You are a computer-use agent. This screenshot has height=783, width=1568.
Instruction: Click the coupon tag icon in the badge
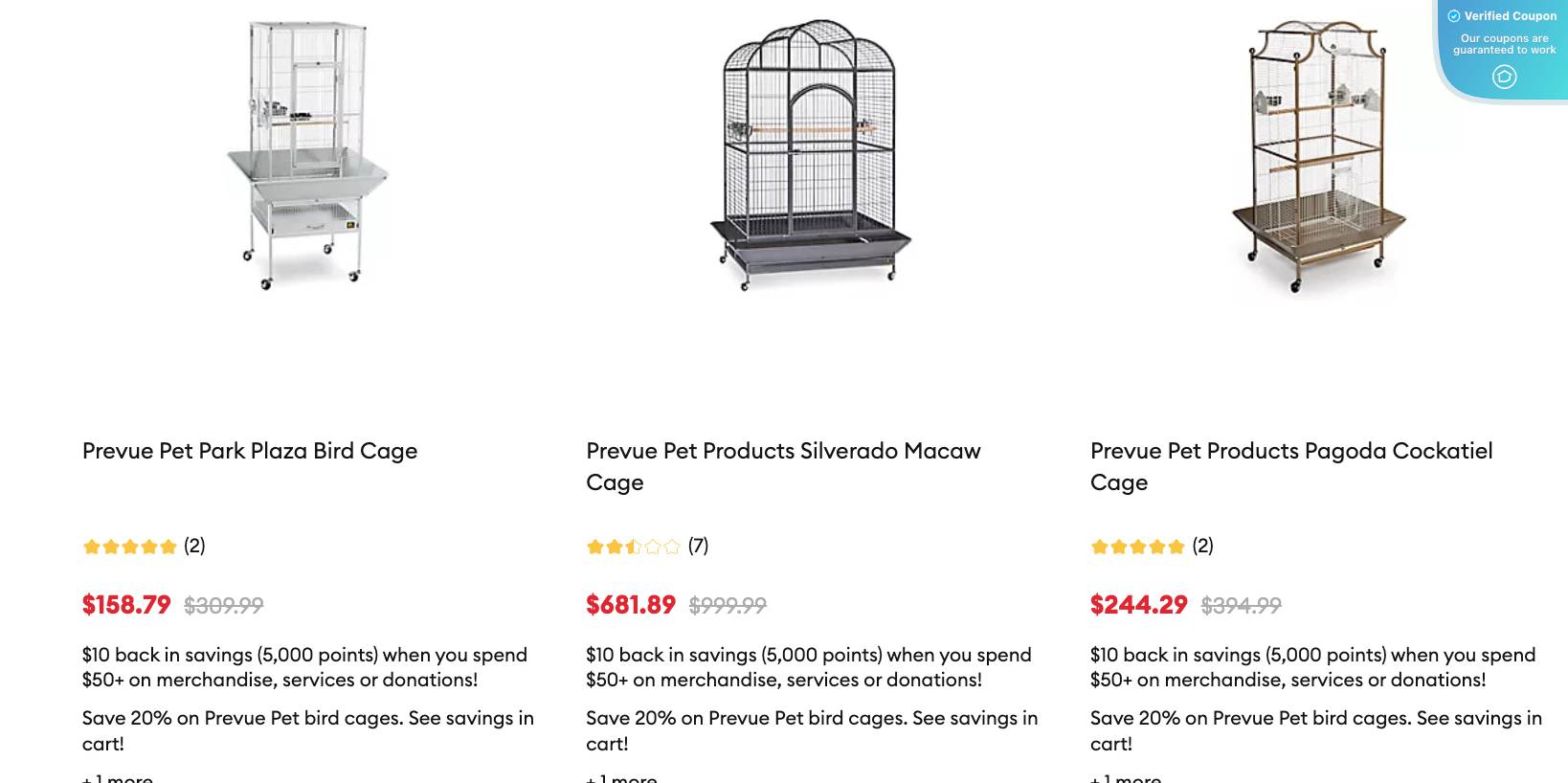1504,77
